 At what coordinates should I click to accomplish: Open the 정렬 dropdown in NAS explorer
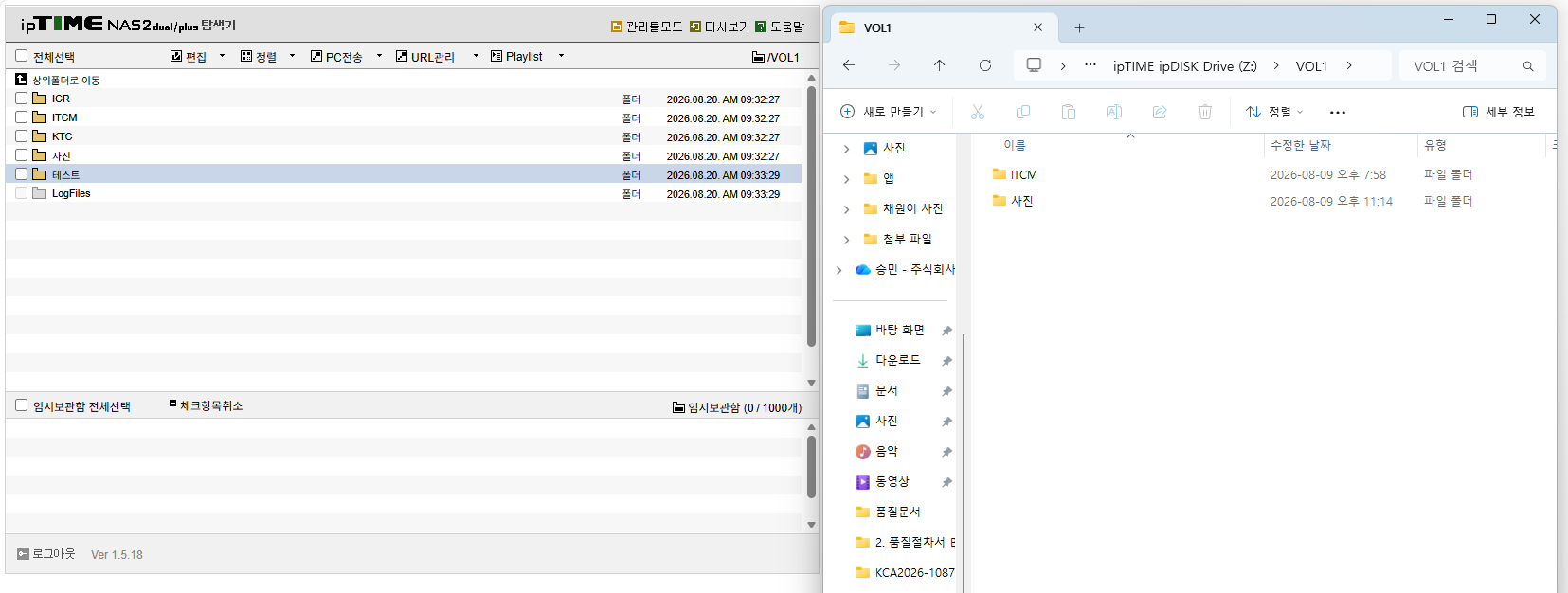coord(268,57)
